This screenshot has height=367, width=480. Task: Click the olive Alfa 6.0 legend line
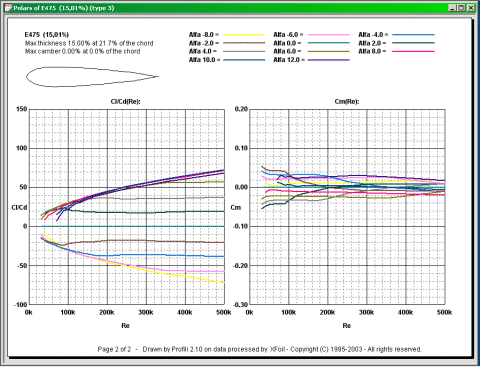(329, 51)
